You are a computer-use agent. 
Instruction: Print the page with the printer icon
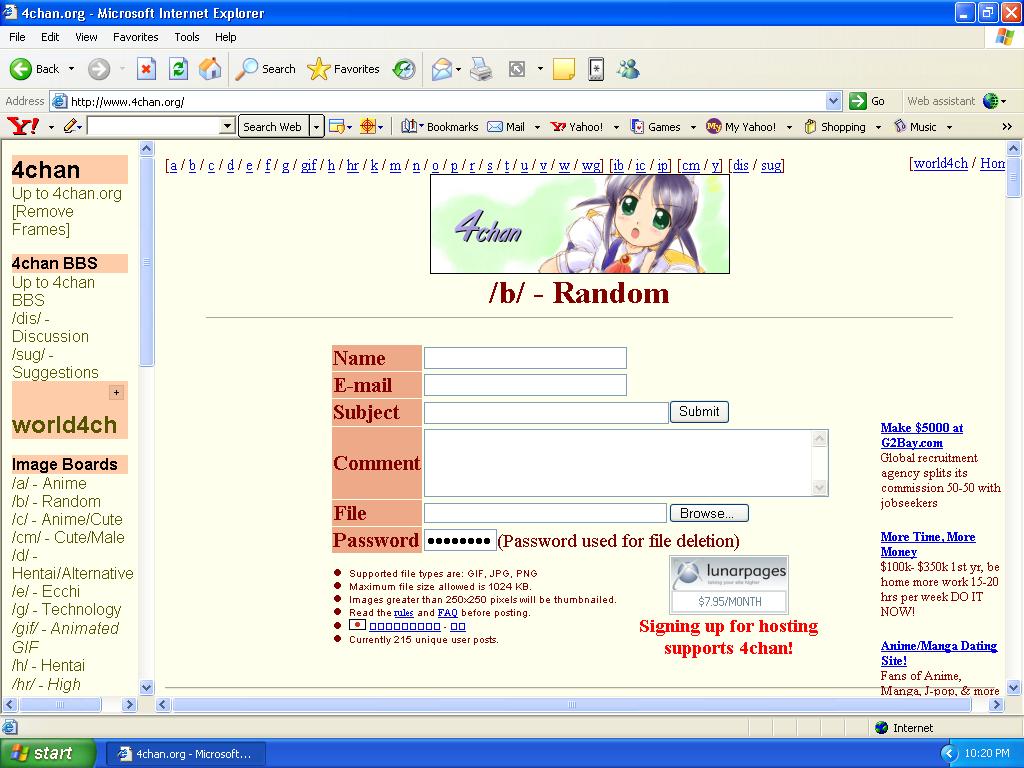click(481, 69)
